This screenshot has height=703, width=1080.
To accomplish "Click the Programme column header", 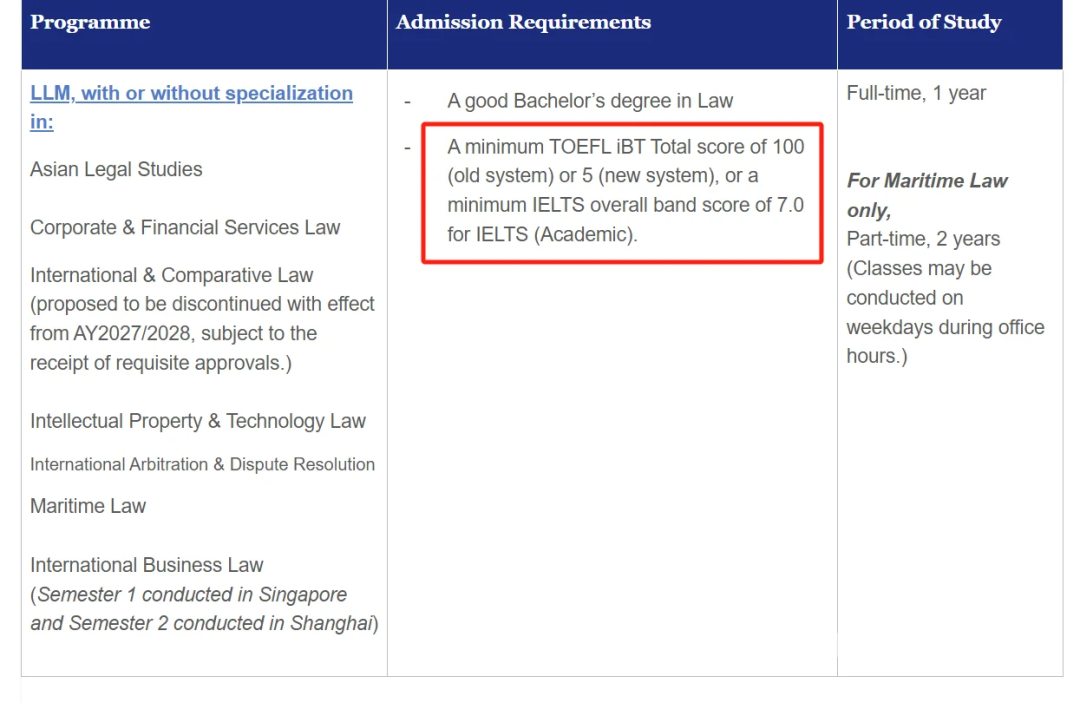I will (90, 22).
